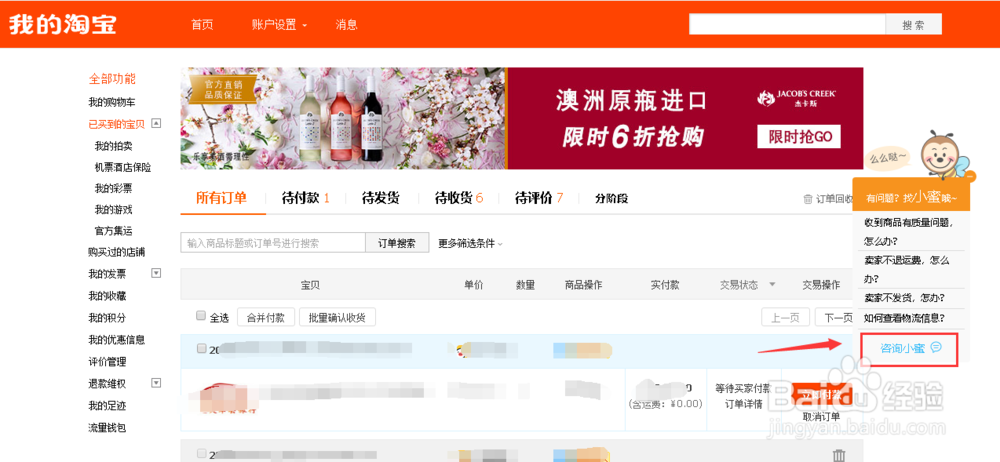Click the chat bubble icon beside 咨询小蜜
This screenshot has width=1000, height=462.
(936, 347)
